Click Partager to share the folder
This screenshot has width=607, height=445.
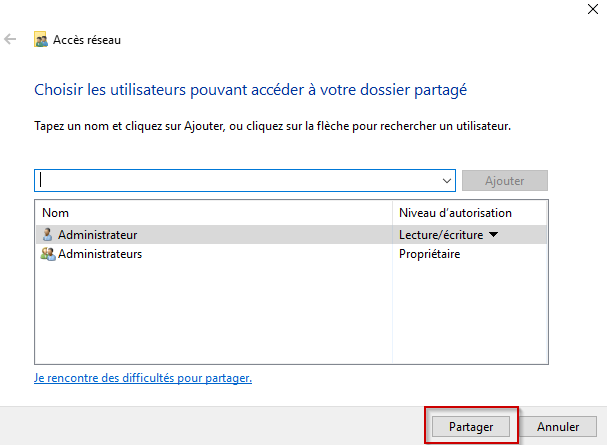[x=471, y=426]
